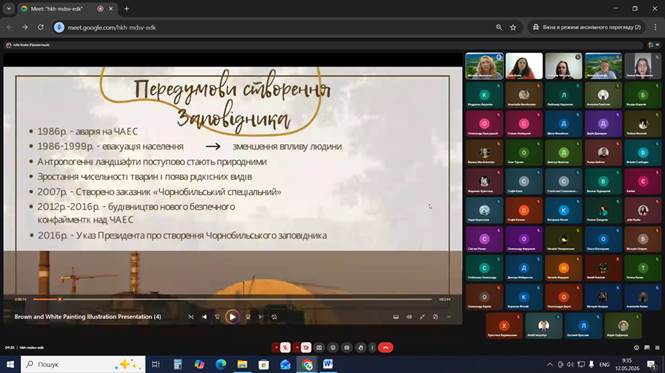Open more options in Meet toolbar
This screenshot has height=373, width=665.
coord(372,348)
